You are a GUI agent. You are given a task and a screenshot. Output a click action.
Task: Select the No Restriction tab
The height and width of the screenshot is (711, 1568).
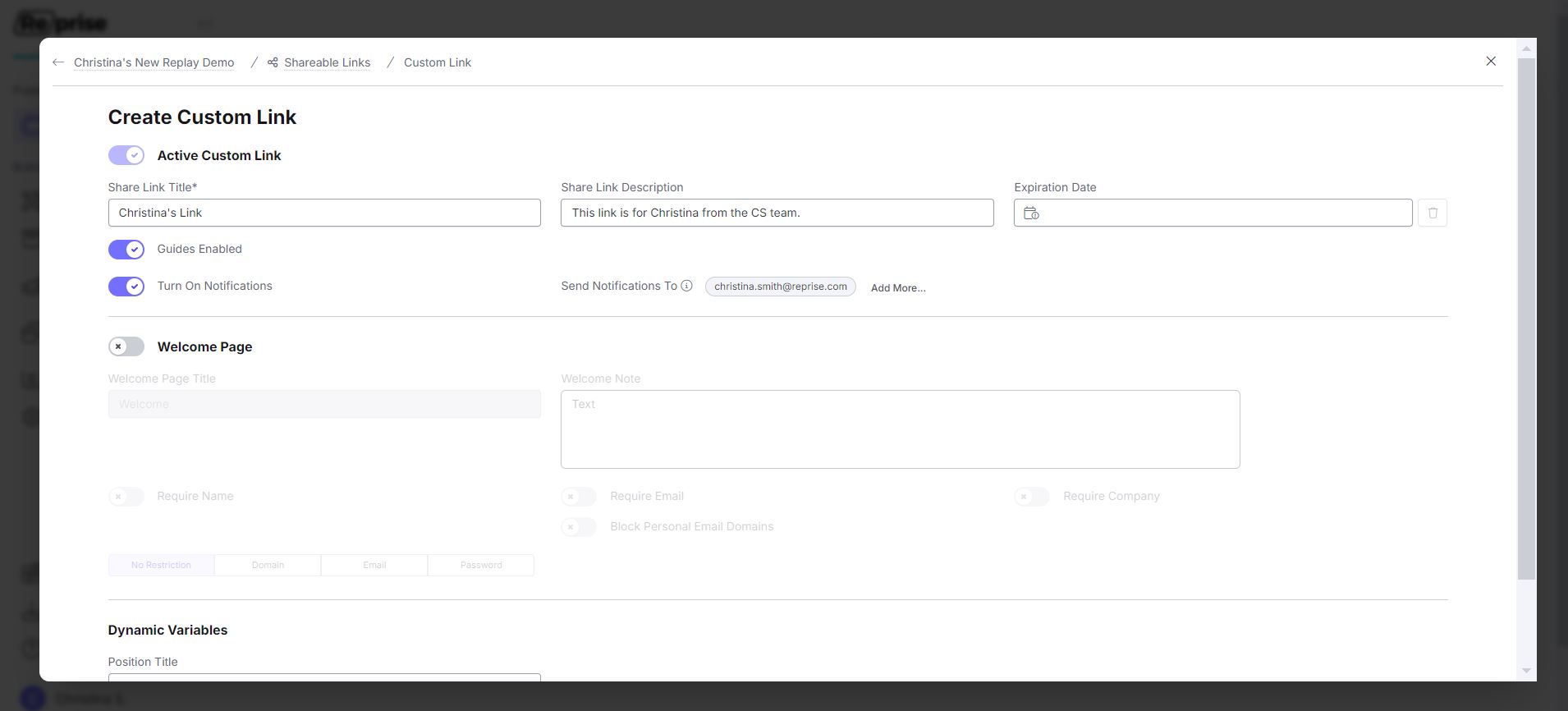[161, 565]
